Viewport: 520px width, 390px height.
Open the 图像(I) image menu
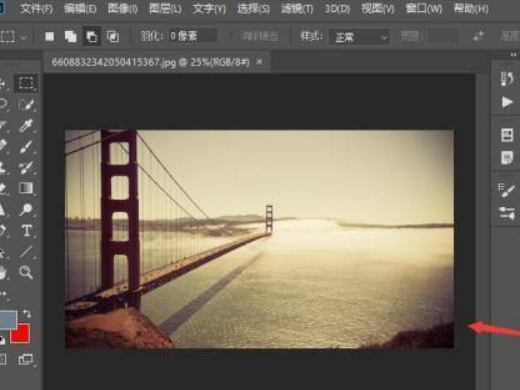pos(123,8)
